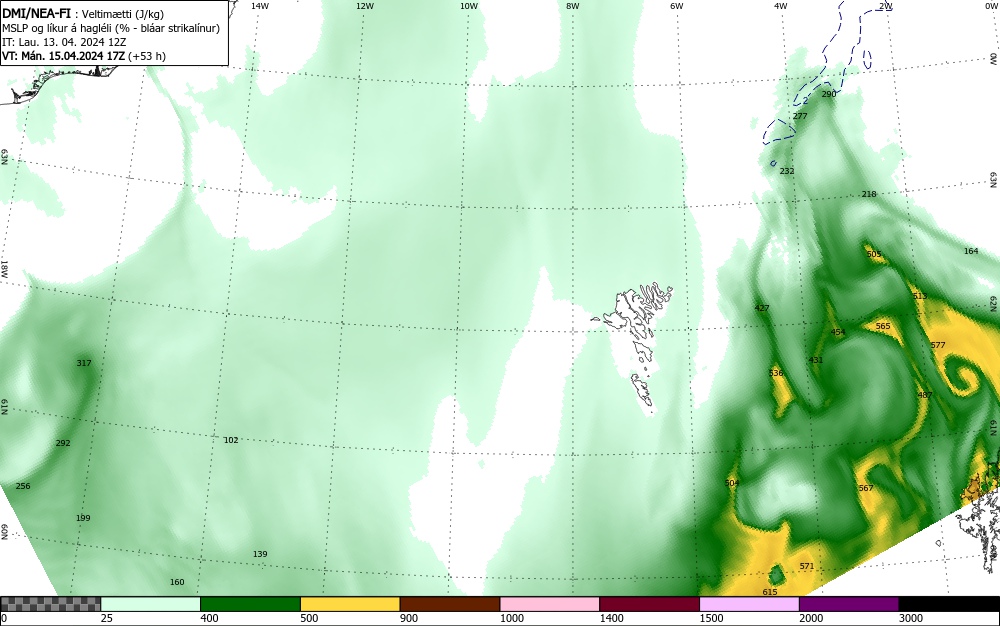Click the map value '565'
1000x626 pixels.
(x=883, y=326)
